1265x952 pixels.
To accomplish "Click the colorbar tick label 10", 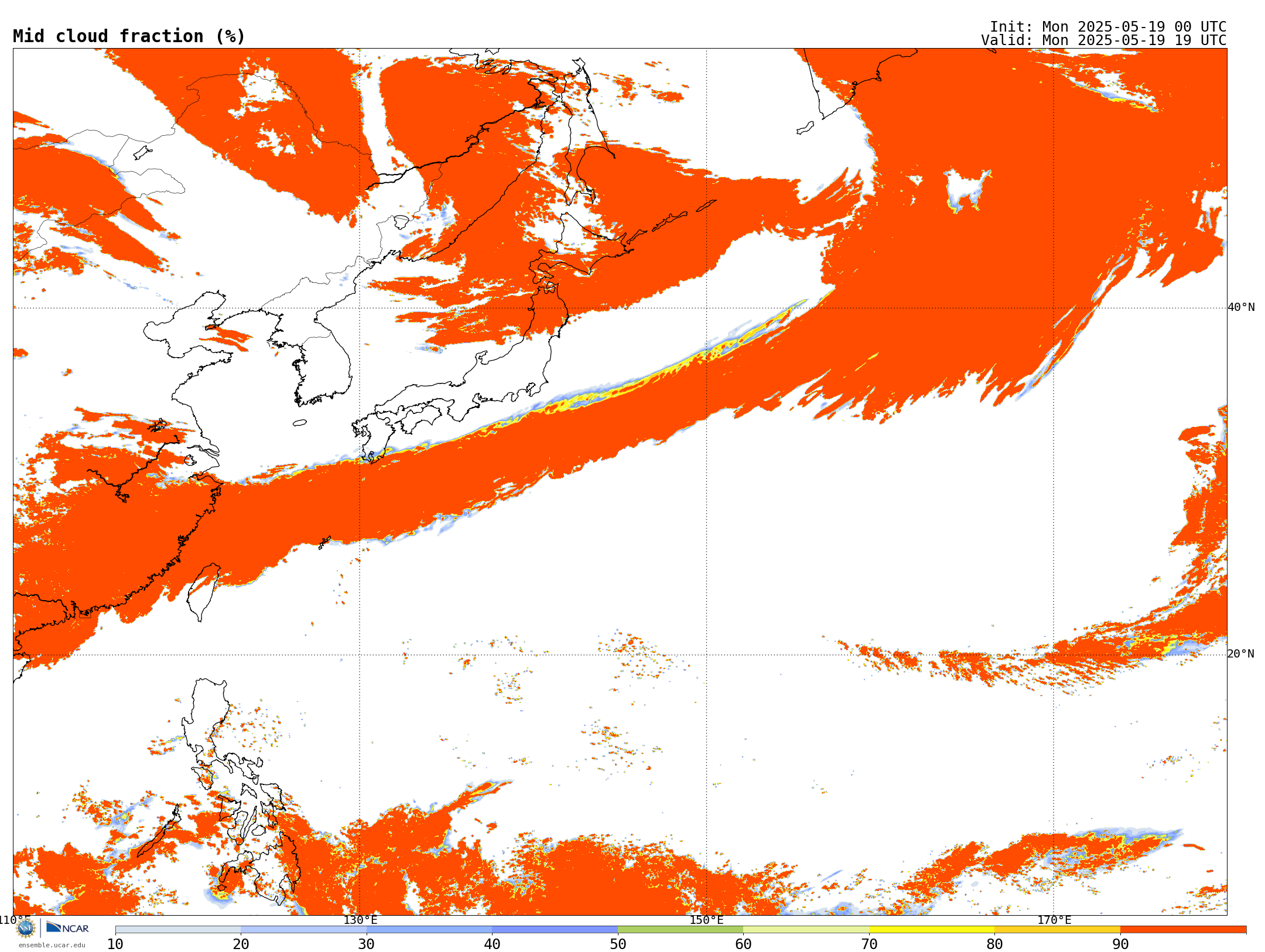I will [115, 944].
